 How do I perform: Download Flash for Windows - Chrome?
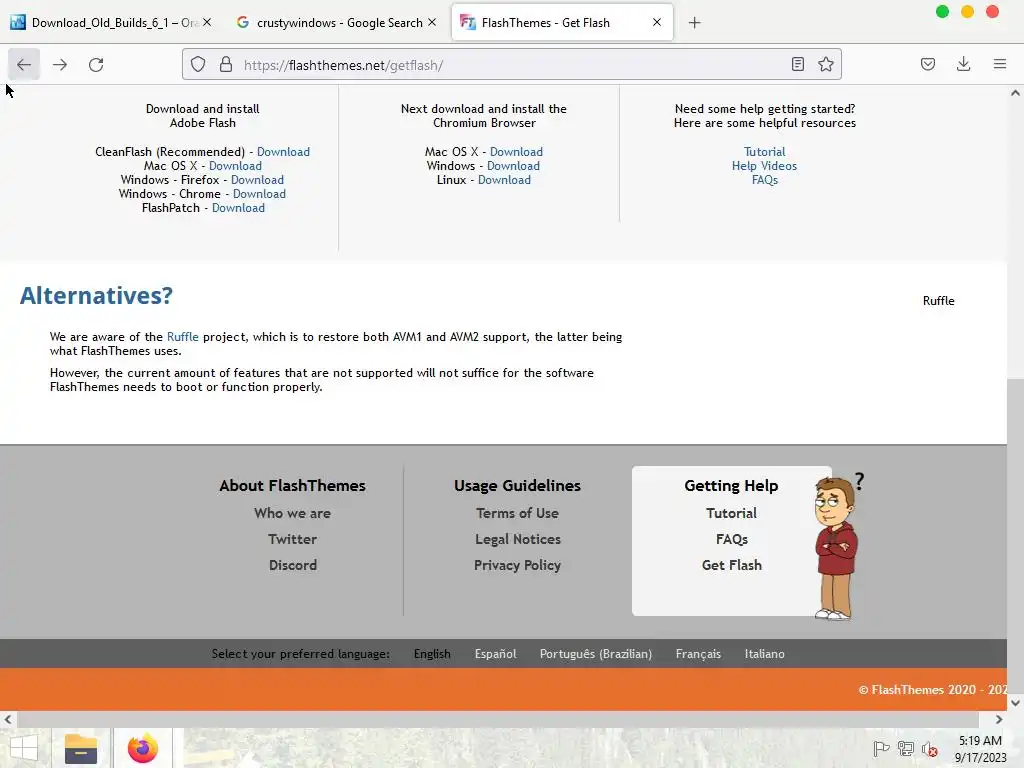click(x=259, y=194)
